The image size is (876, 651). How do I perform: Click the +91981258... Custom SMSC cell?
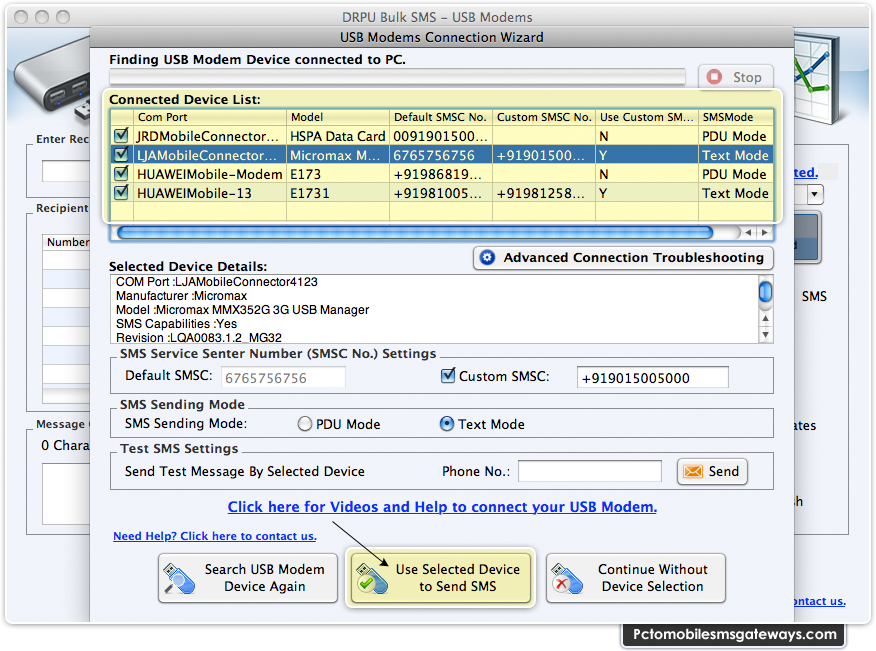[x=544, y=193]
